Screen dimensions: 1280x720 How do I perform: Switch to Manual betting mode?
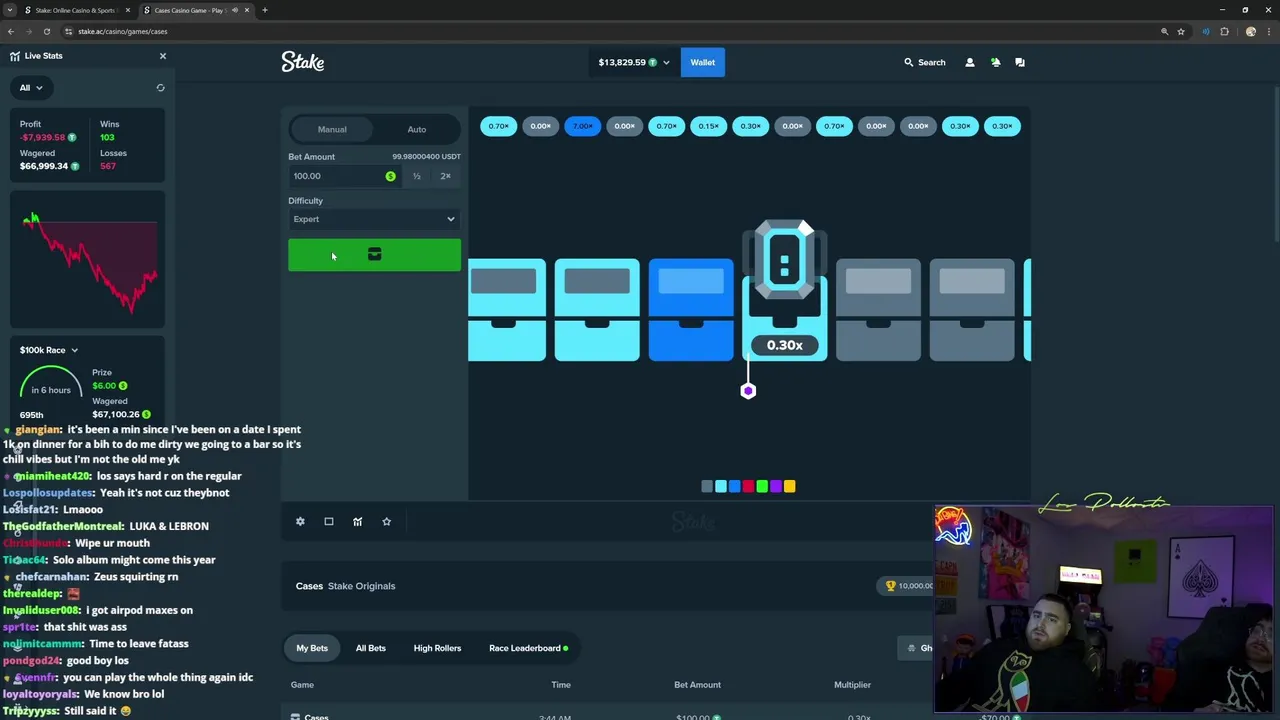pyautogui.click(x=332, y=129)
